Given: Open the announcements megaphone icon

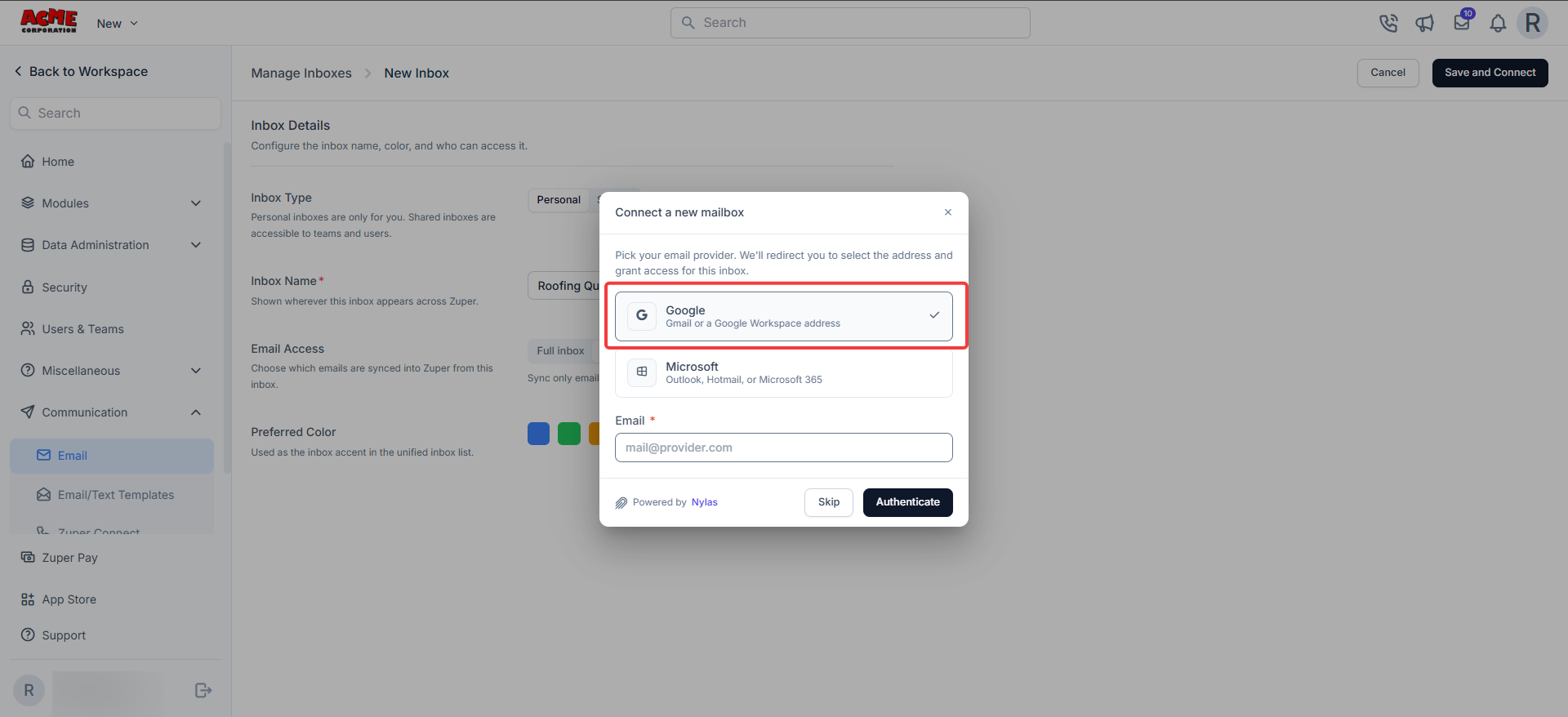Looking at the screenshot, I should tap(1425, 23).
